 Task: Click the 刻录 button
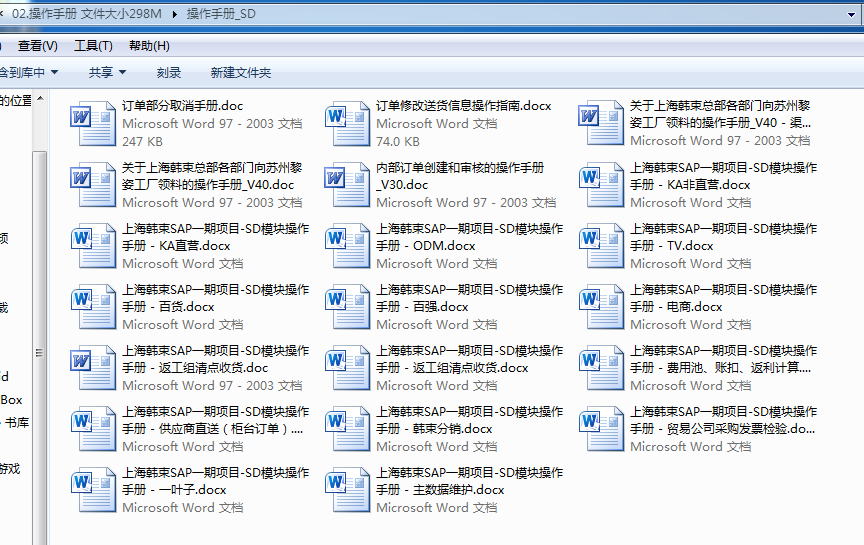(x=169, y=72)
